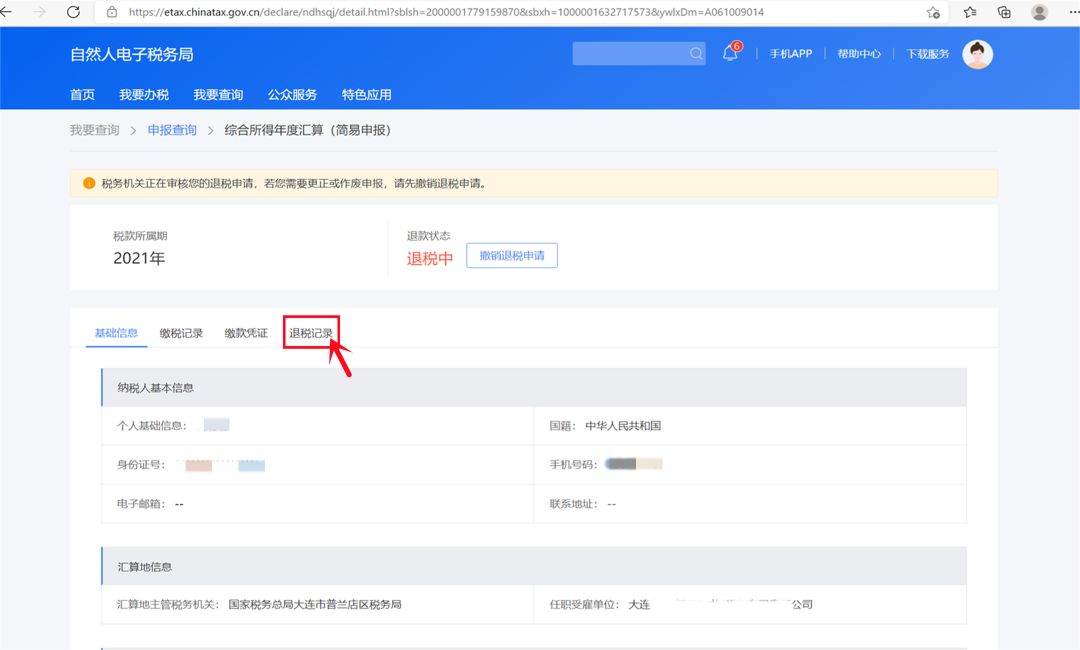Open the 申报查询 breadcrumb link
Viewport: 1080px width, 650px height.
(170, 130)
